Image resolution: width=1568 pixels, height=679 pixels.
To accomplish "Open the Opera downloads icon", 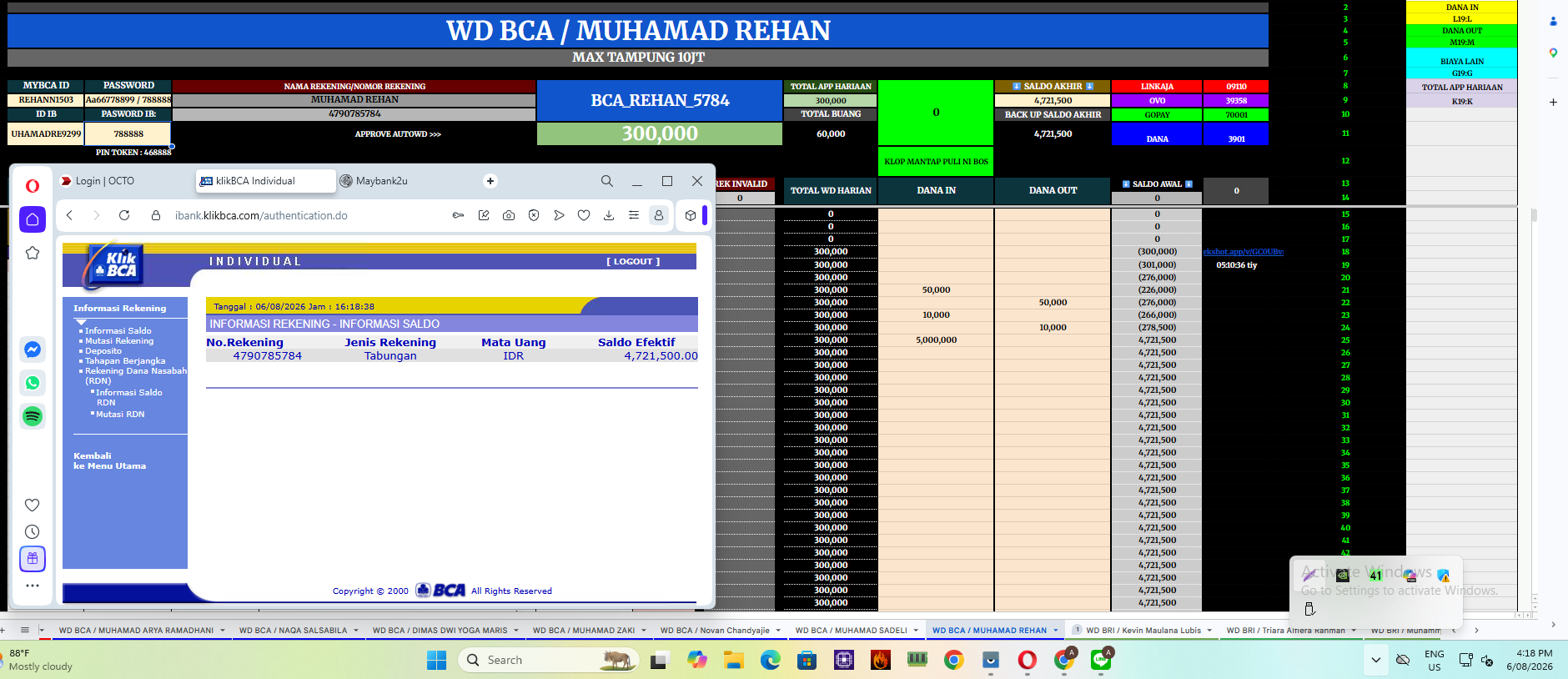I will (609, 215).
